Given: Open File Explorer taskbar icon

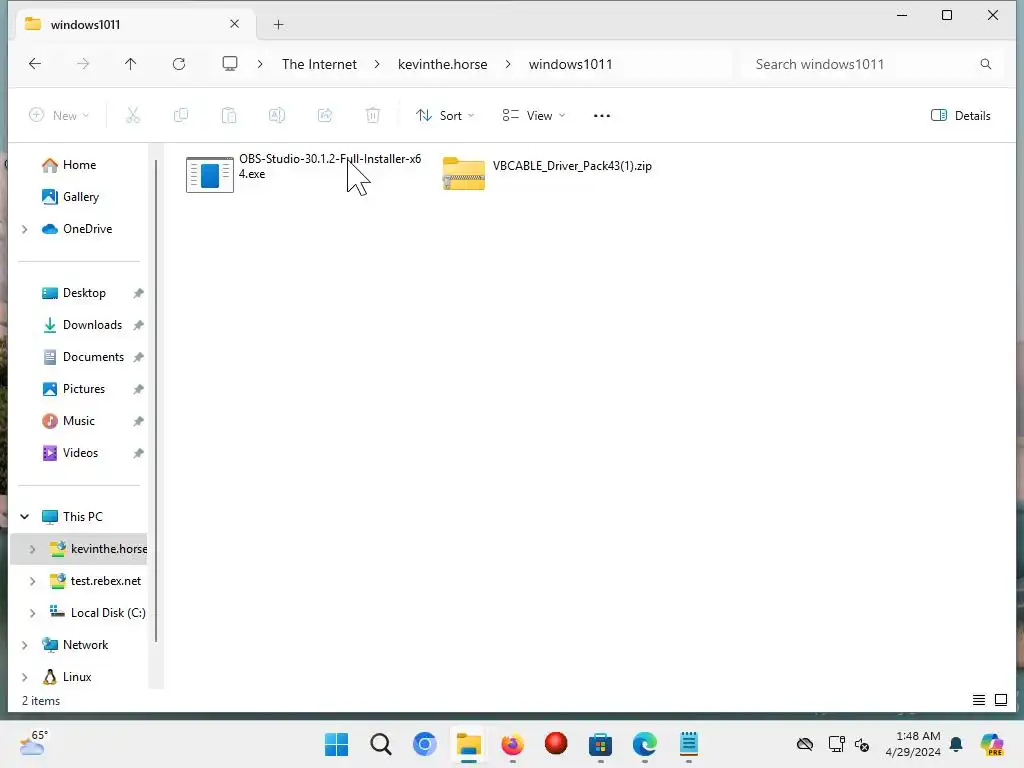Looking at the screenshot, I should coord(468,744).
